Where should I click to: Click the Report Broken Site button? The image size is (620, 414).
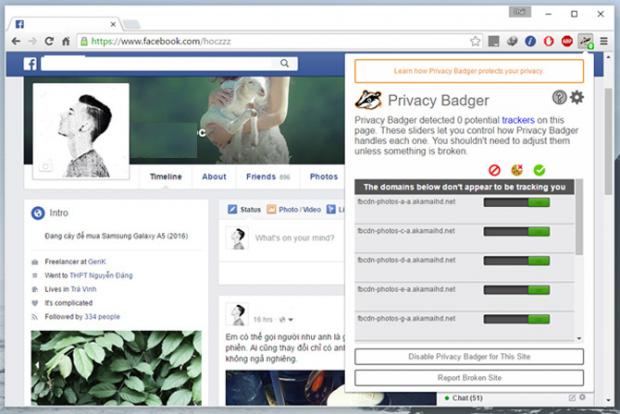coord(469,378)
